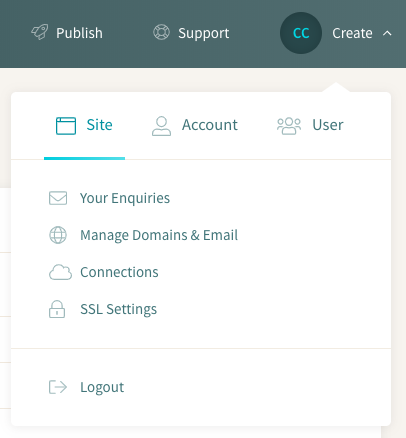Click the group Users icon

[x=289, y=126]
